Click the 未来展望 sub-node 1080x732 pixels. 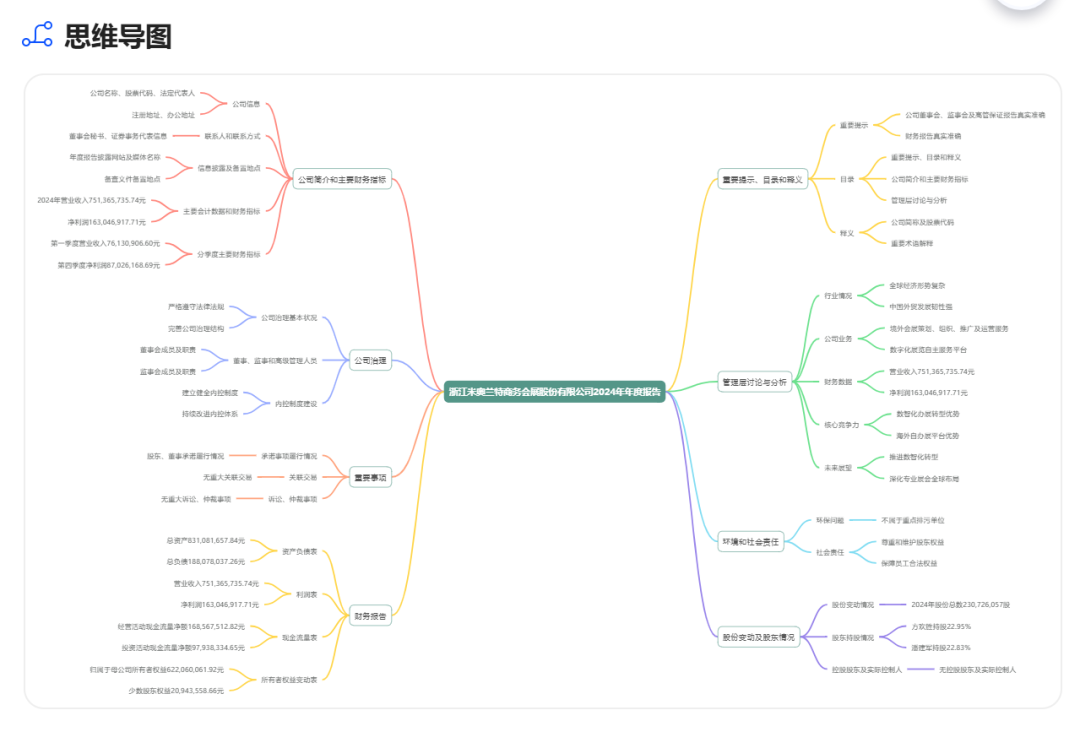click(x=838, y=468)
